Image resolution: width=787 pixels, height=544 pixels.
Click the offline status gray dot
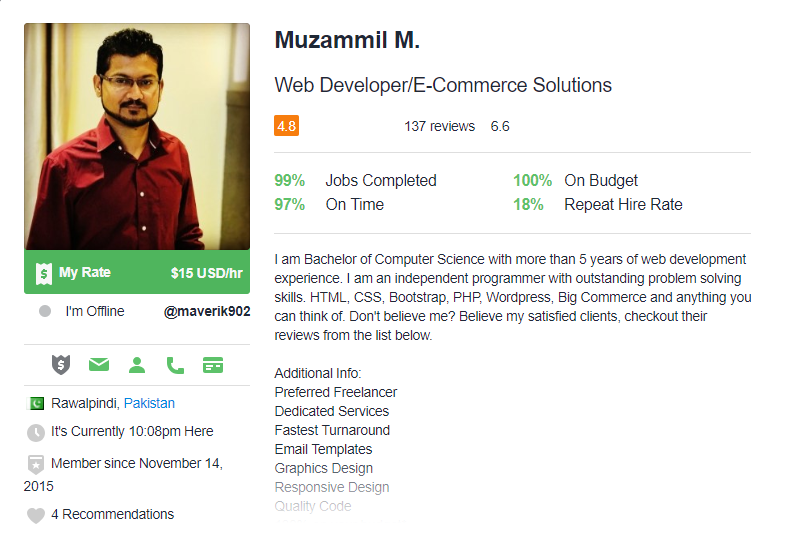tap(45, 312)
